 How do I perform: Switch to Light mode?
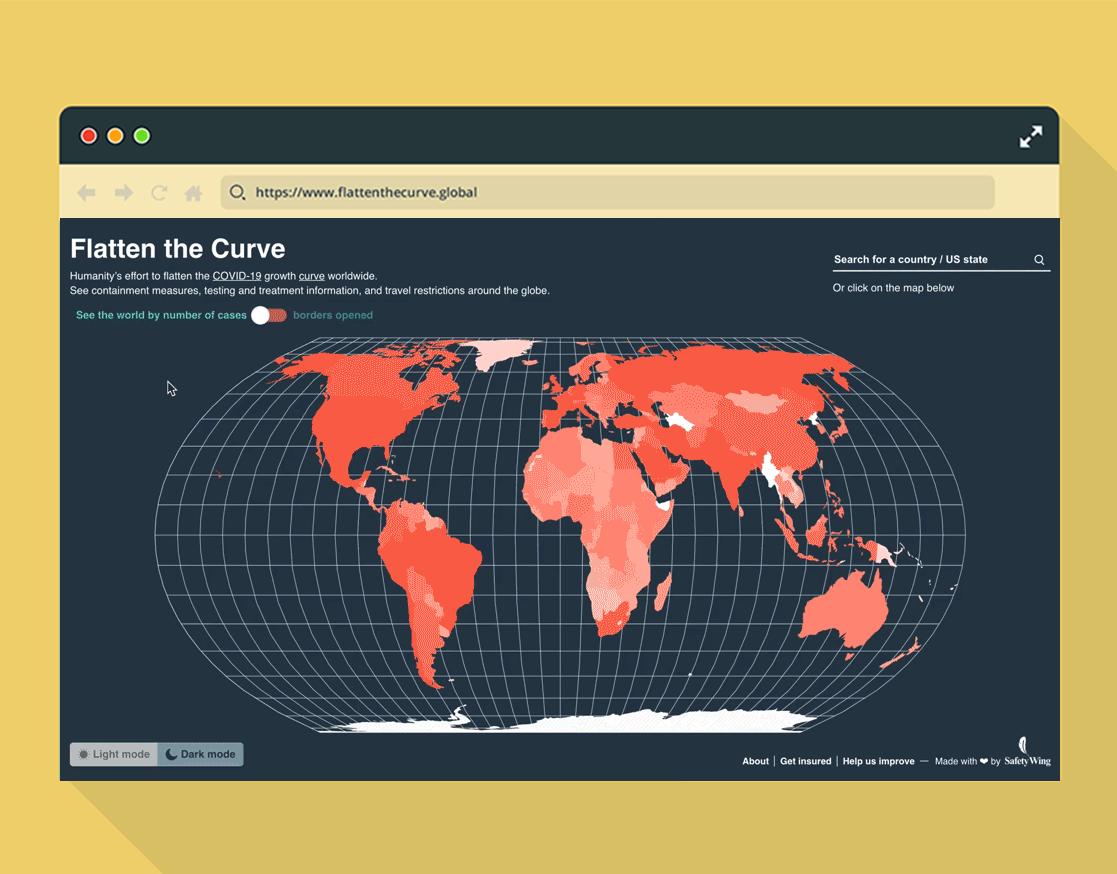click(x=114, y=754)
